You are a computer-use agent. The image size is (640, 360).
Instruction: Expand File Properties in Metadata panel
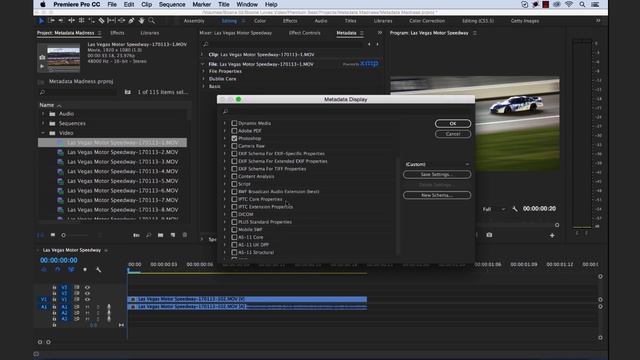click(203, 71)
